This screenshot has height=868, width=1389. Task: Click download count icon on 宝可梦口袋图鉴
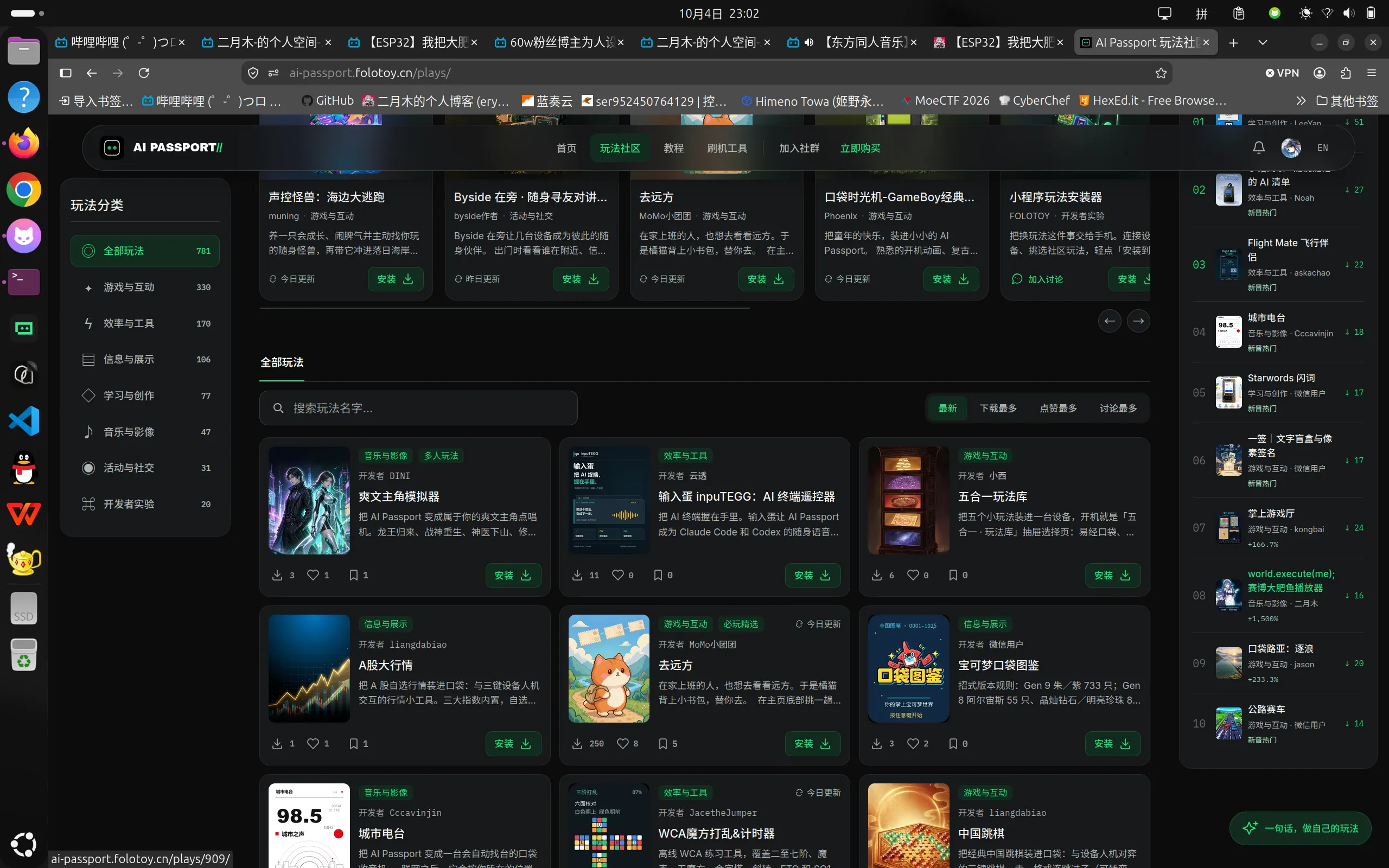pyautogui.click(x=876, y=743)
